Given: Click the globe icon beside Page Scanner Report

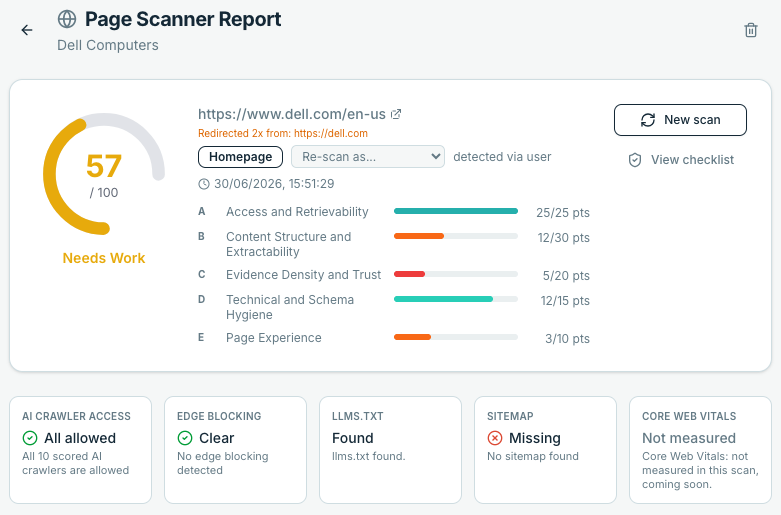Looking at the screenshot, I should [x=67, y=19].
